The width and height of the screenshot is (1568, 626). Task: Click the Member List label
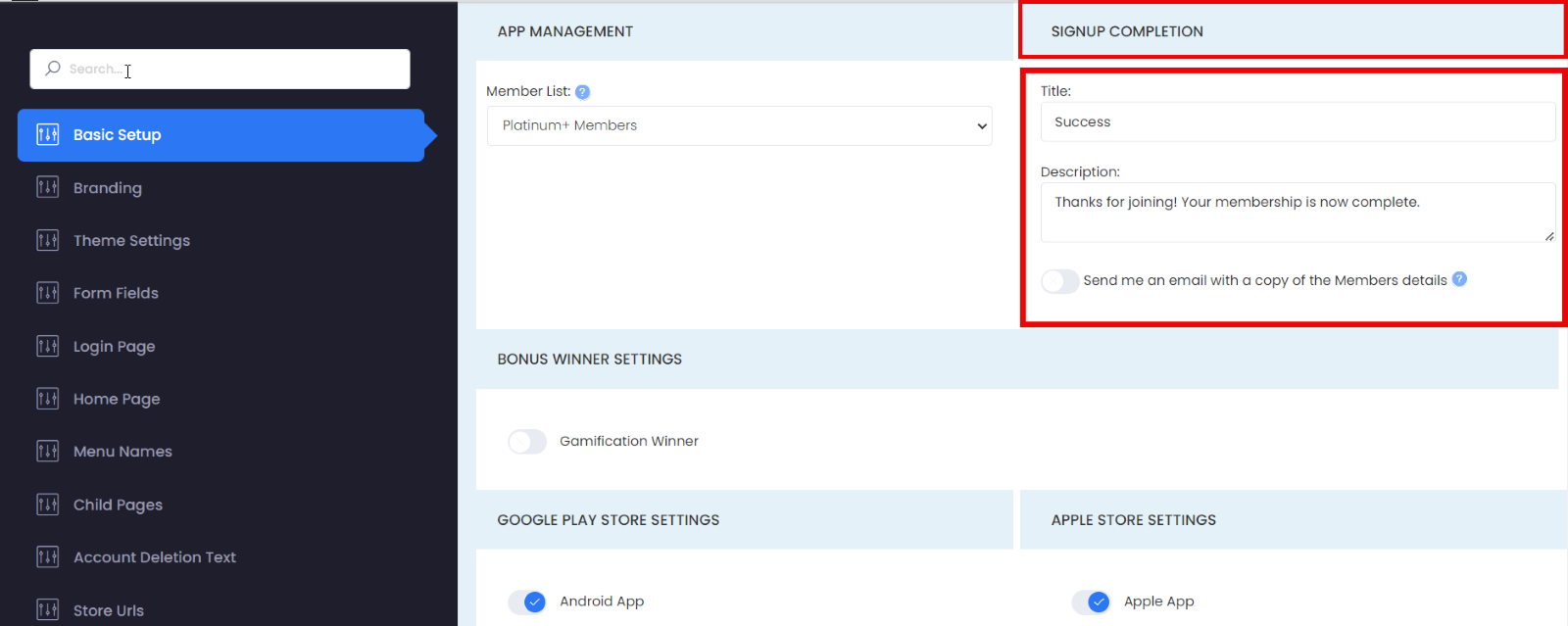[528, 91]
